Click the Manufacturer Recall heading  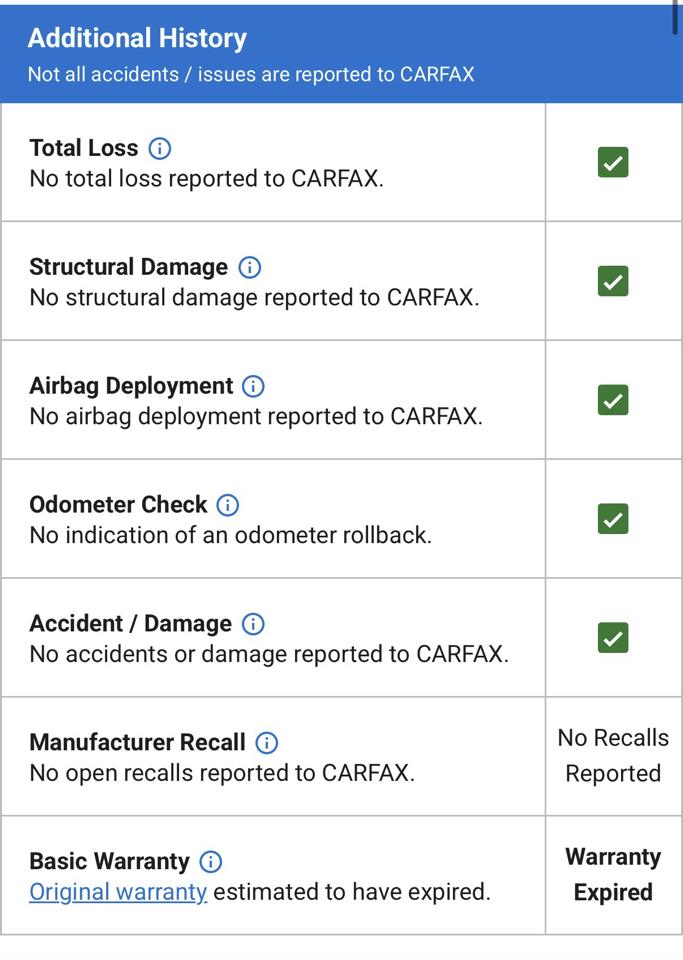click(137, 742)
